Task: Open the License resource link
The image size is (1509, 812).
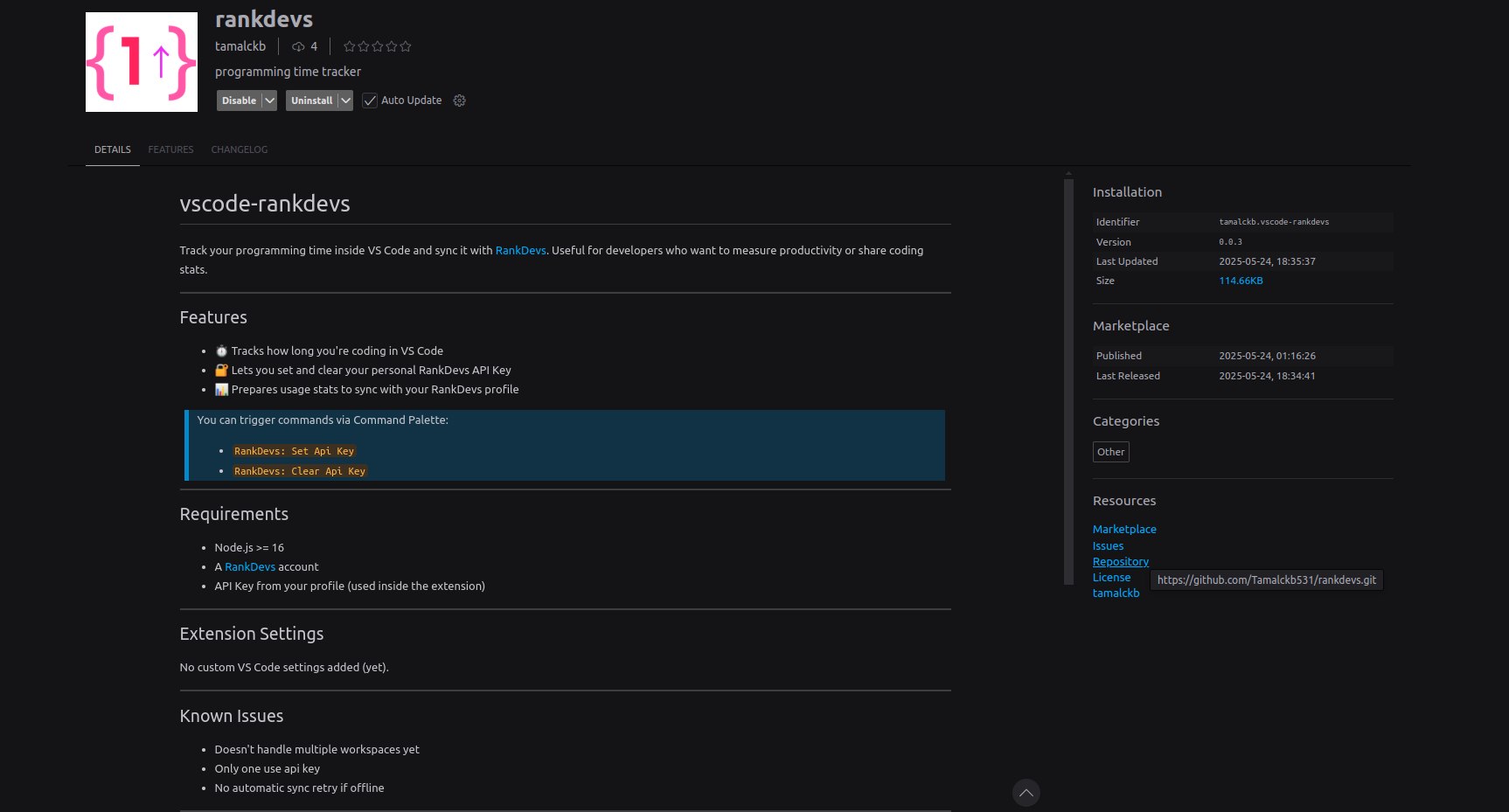Action: [1111, 577]
